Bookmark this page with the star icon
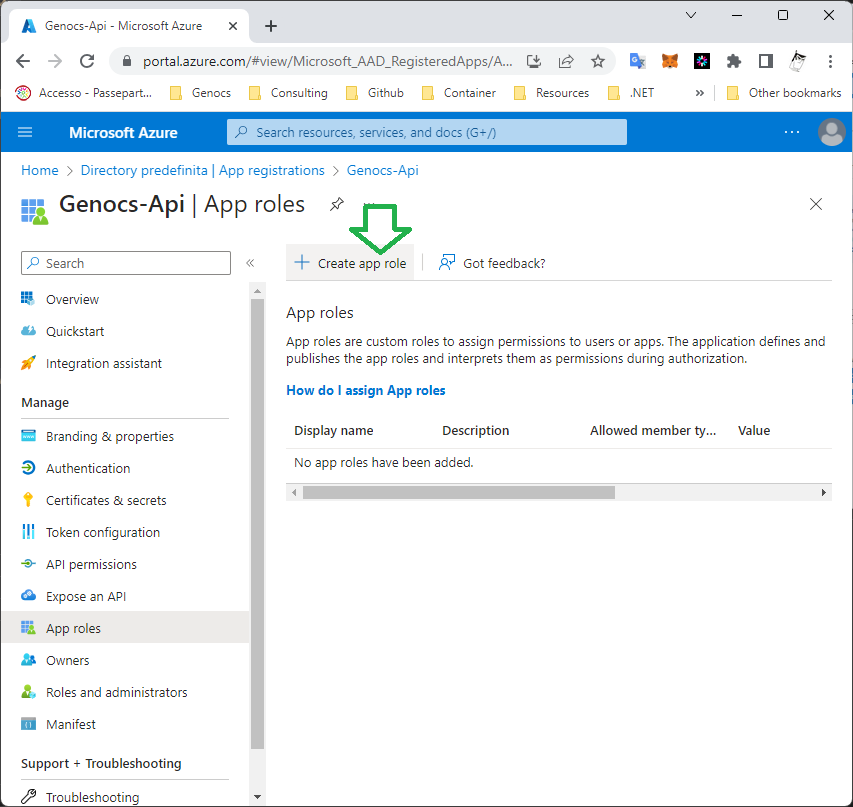 (x=598, y=61)
